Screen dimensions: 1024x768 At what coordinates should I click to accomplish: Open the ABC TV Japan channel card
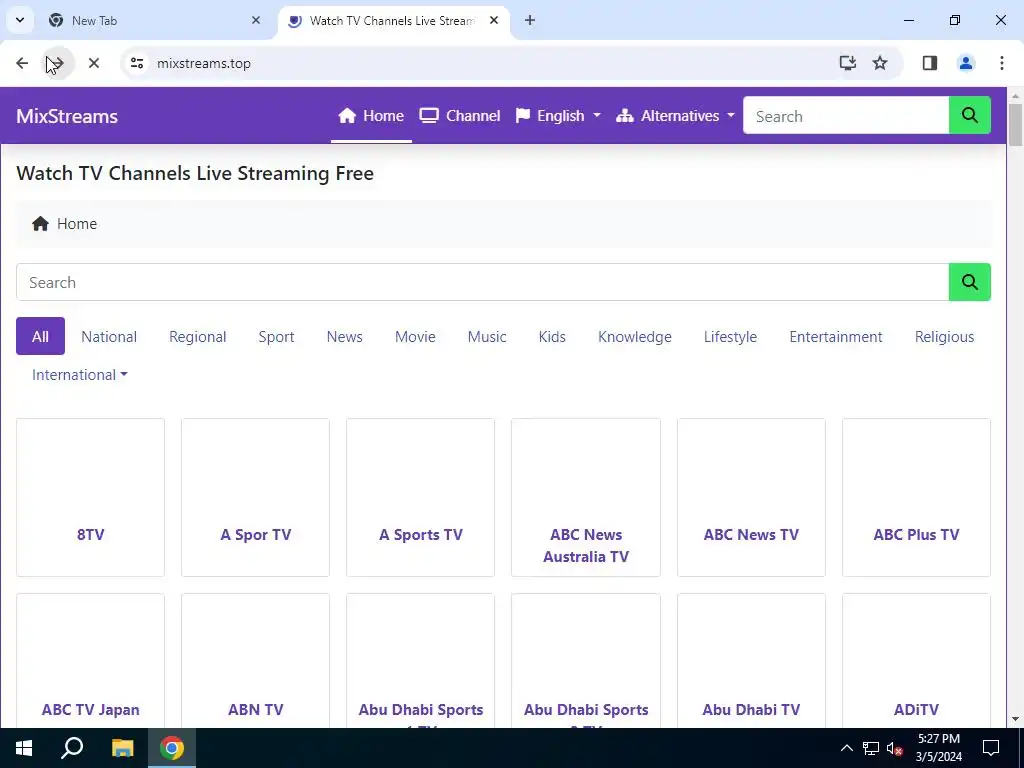click(90, 661)
